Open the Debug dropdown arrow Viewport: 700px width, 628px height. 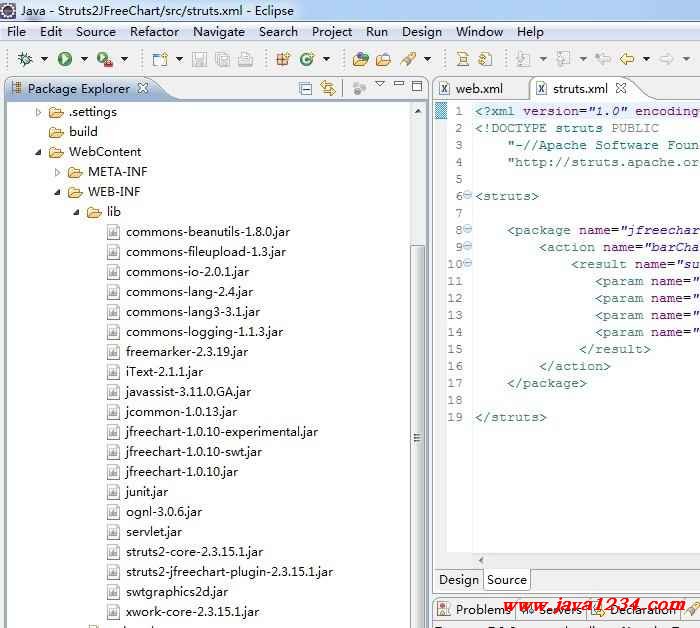pyautogui.click(x=44, y=59)
